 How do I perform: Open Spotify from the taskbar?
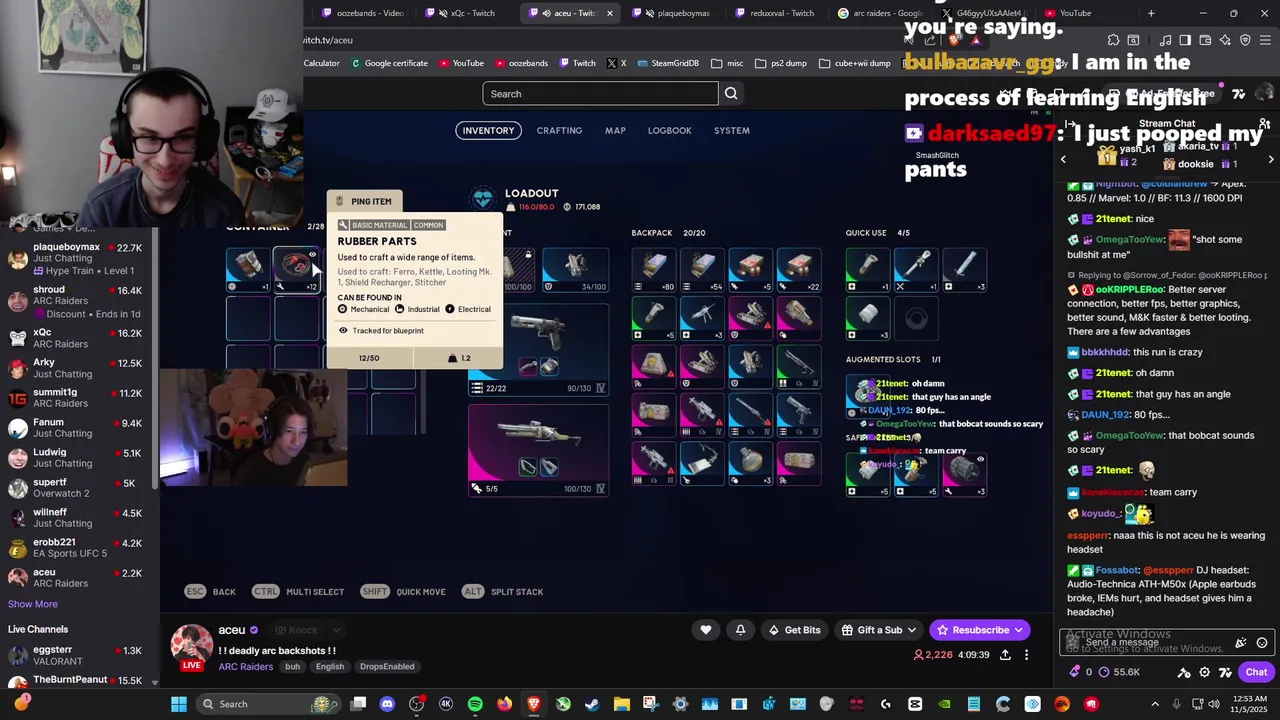point(475,704)
